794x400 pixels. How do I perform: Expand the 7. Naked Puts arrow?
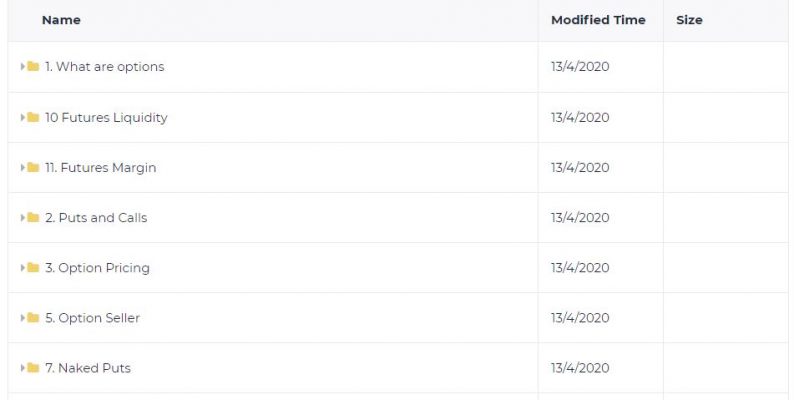pyautogui.click(x=23, y=368)
